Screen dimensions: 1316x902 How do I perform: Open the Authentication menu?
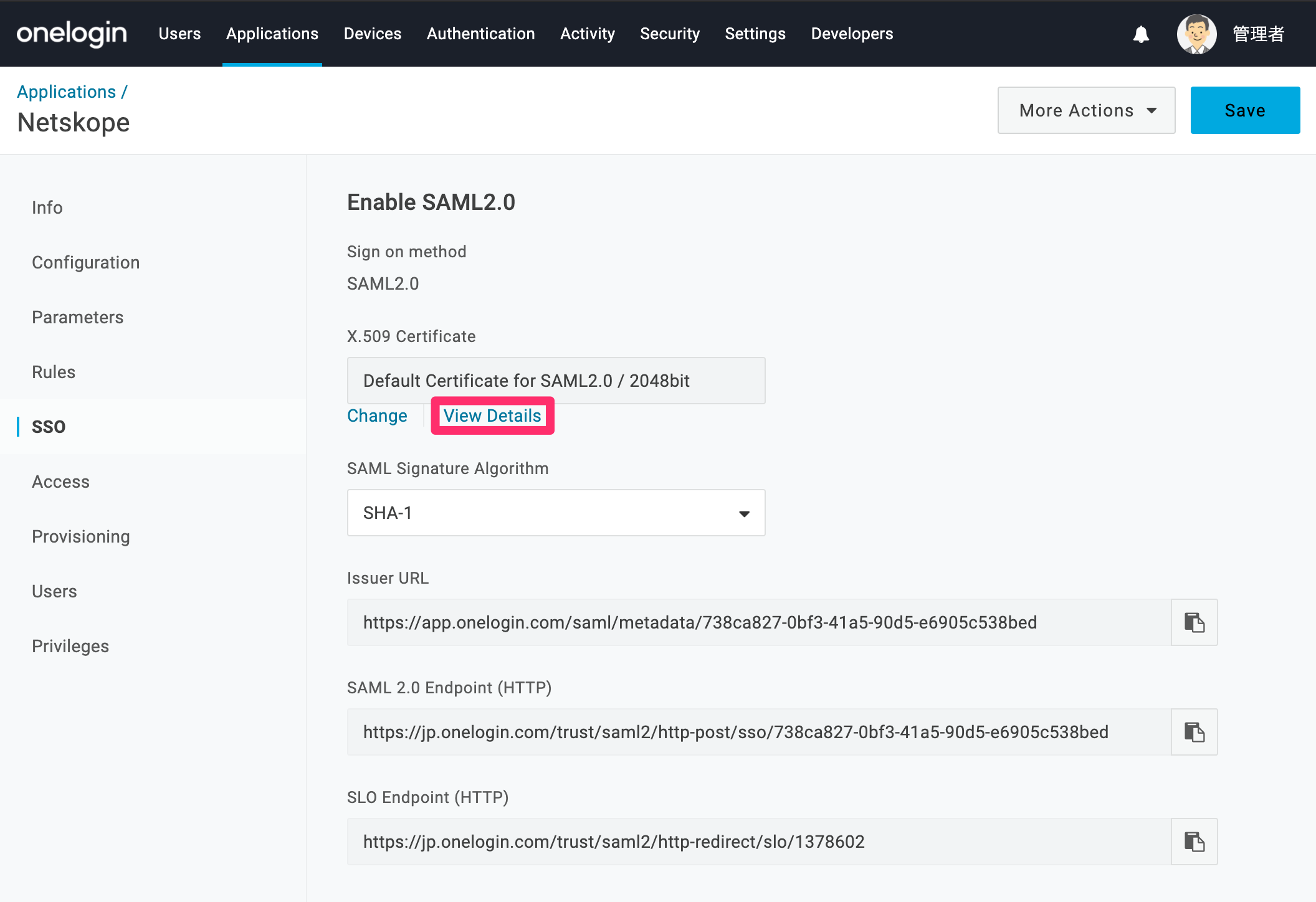click(480, 34)
